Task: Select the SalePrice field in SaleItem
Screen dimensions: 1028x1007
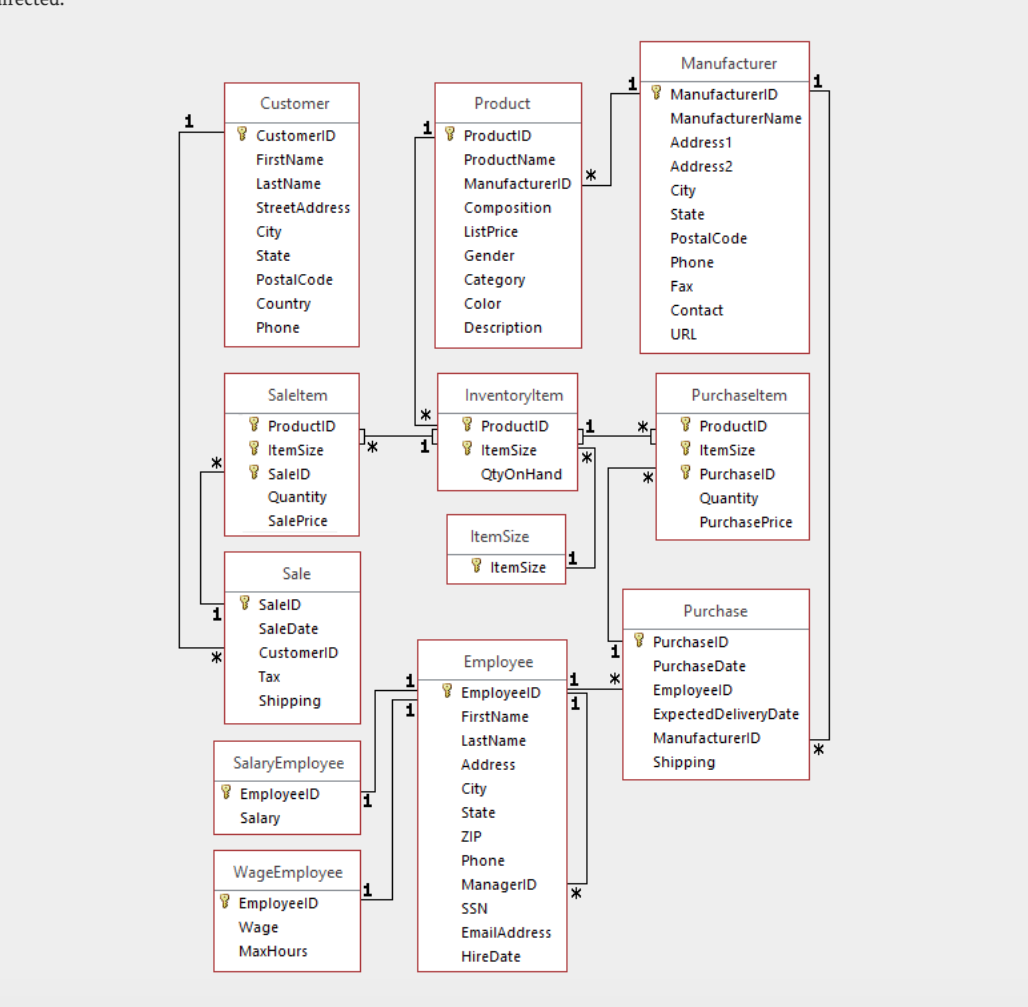Action: 296,520
